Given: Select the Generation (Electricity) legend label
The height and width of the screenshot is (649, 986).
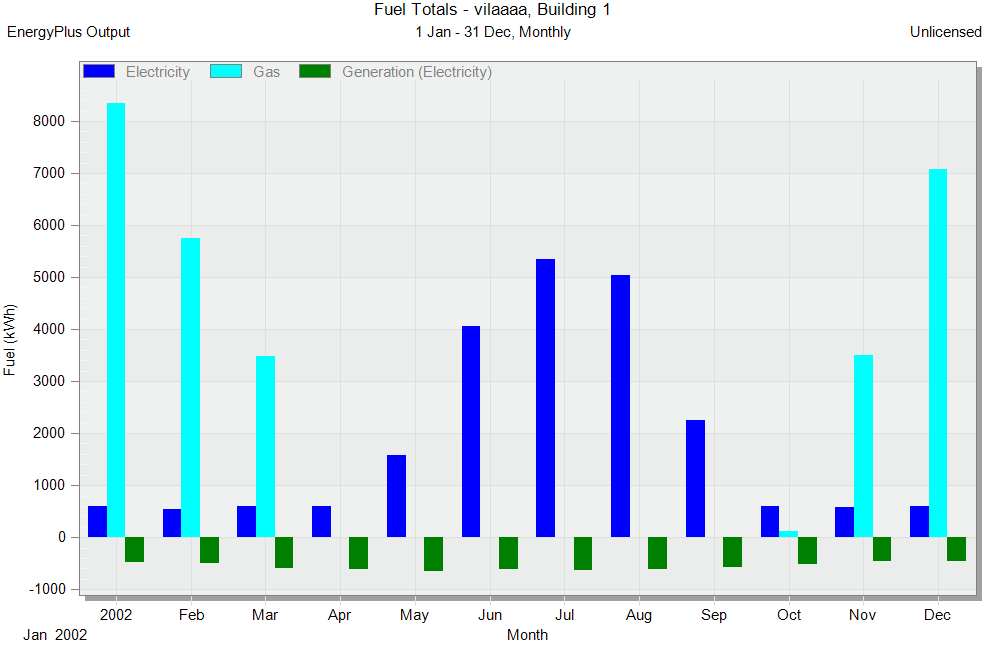Looking at the screenshot, I should coord(417,72).
